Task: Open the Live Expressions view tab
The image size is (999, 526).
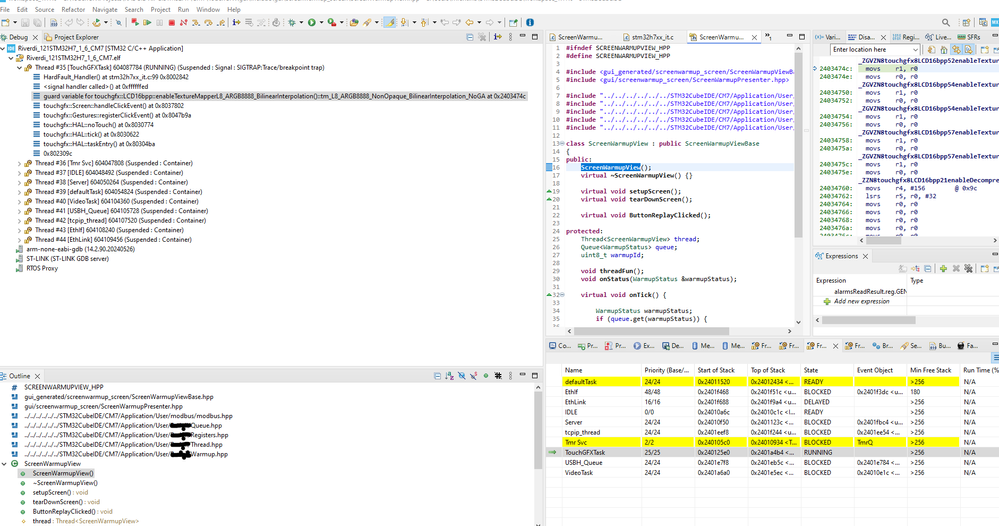Action: (938, 38)
